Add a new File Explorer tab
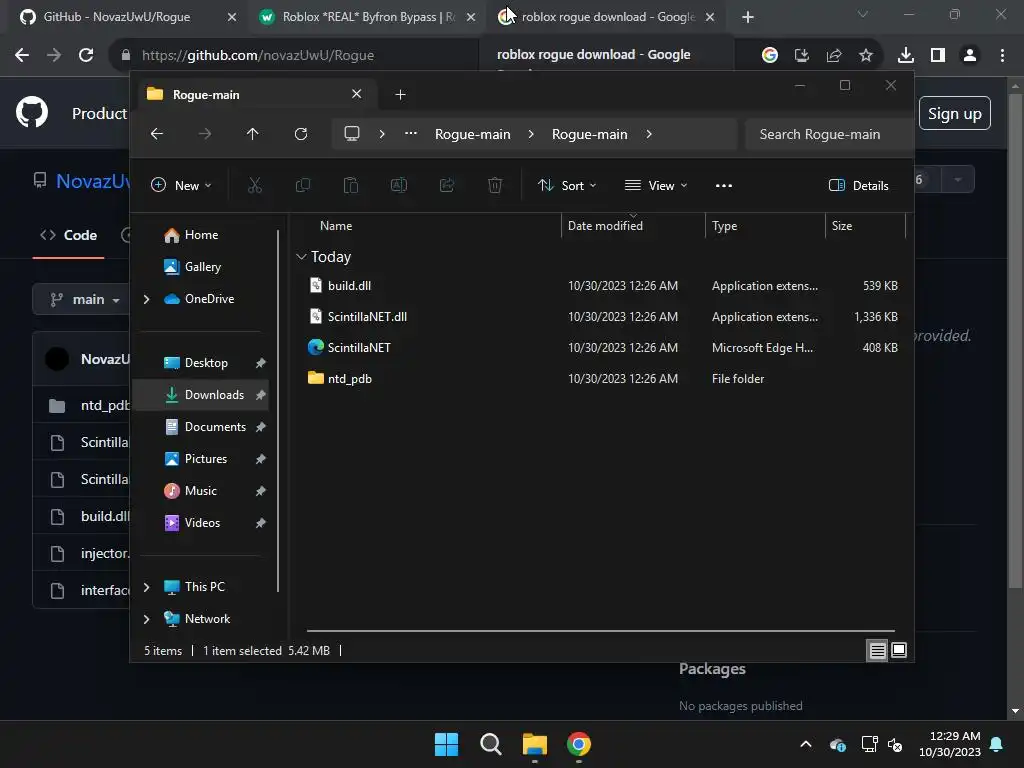This screenshot has height=768, width=1024. [400, 95]
